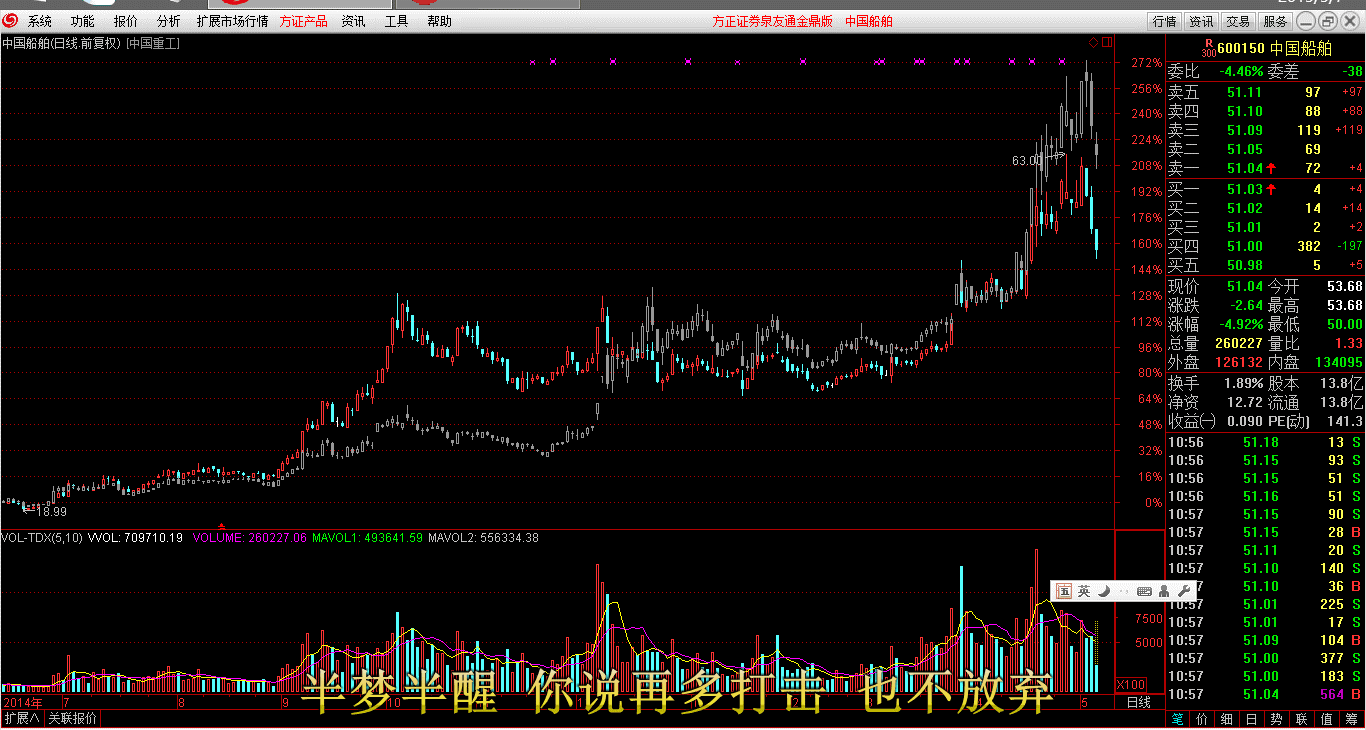Expand the 扩展 panel at bottom left
Viewport: 1366px width, 730px height.
(x=21, y=718)
